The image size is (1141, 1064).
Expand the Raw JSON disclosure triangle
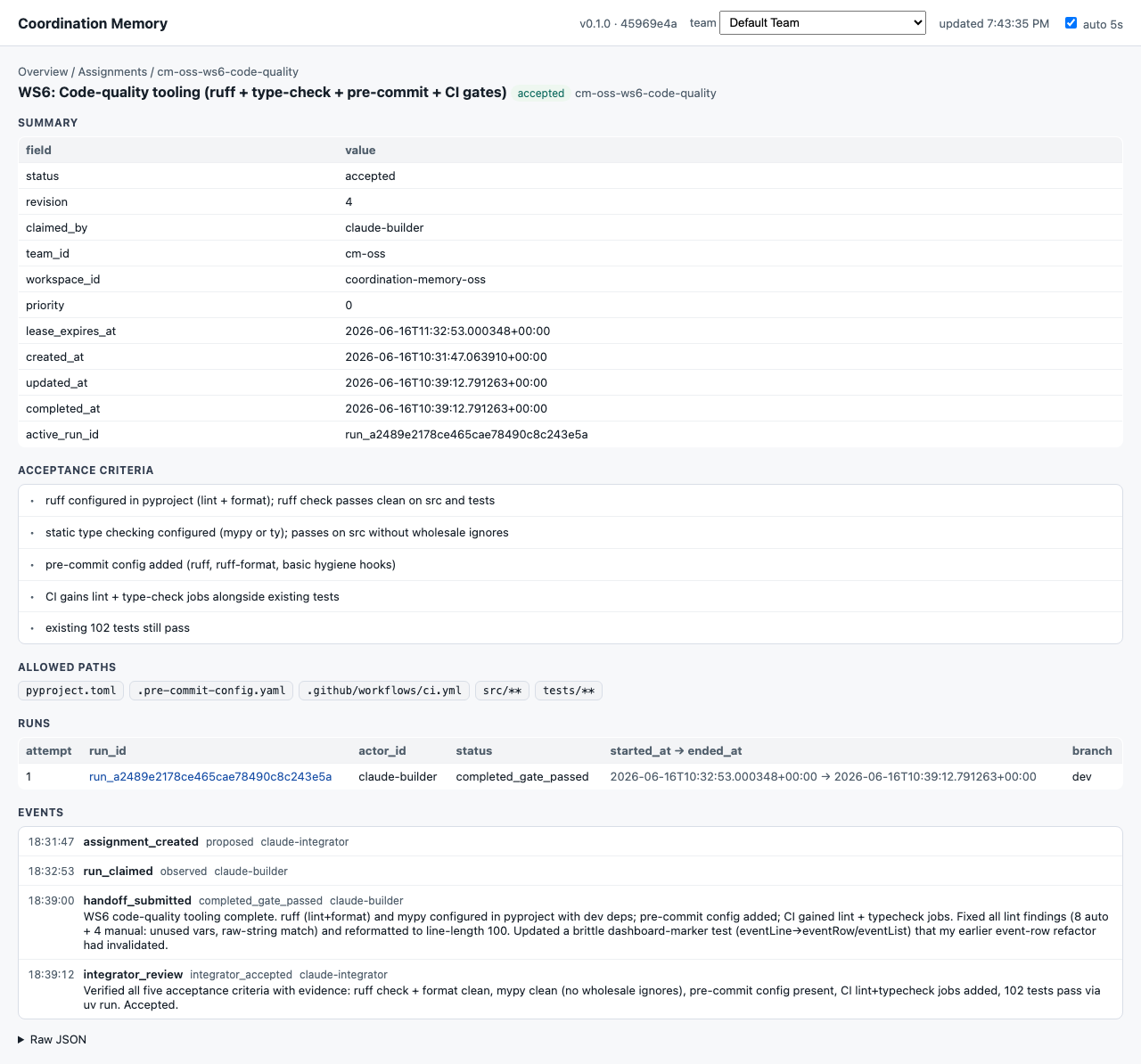pyautogui.click(x=21, y=1039)
